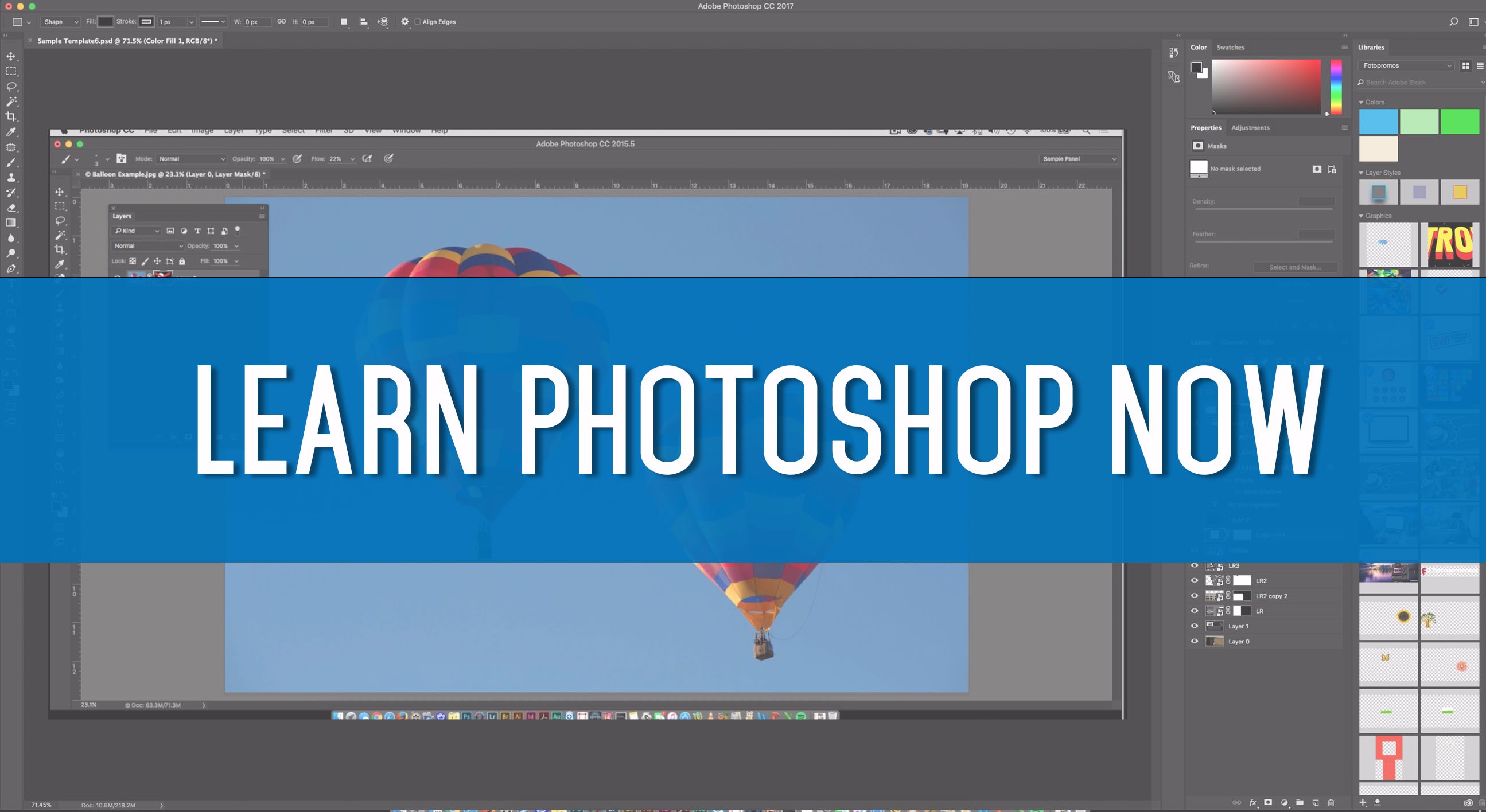Open the search icon in the options bar

(x=1454, y=22)
